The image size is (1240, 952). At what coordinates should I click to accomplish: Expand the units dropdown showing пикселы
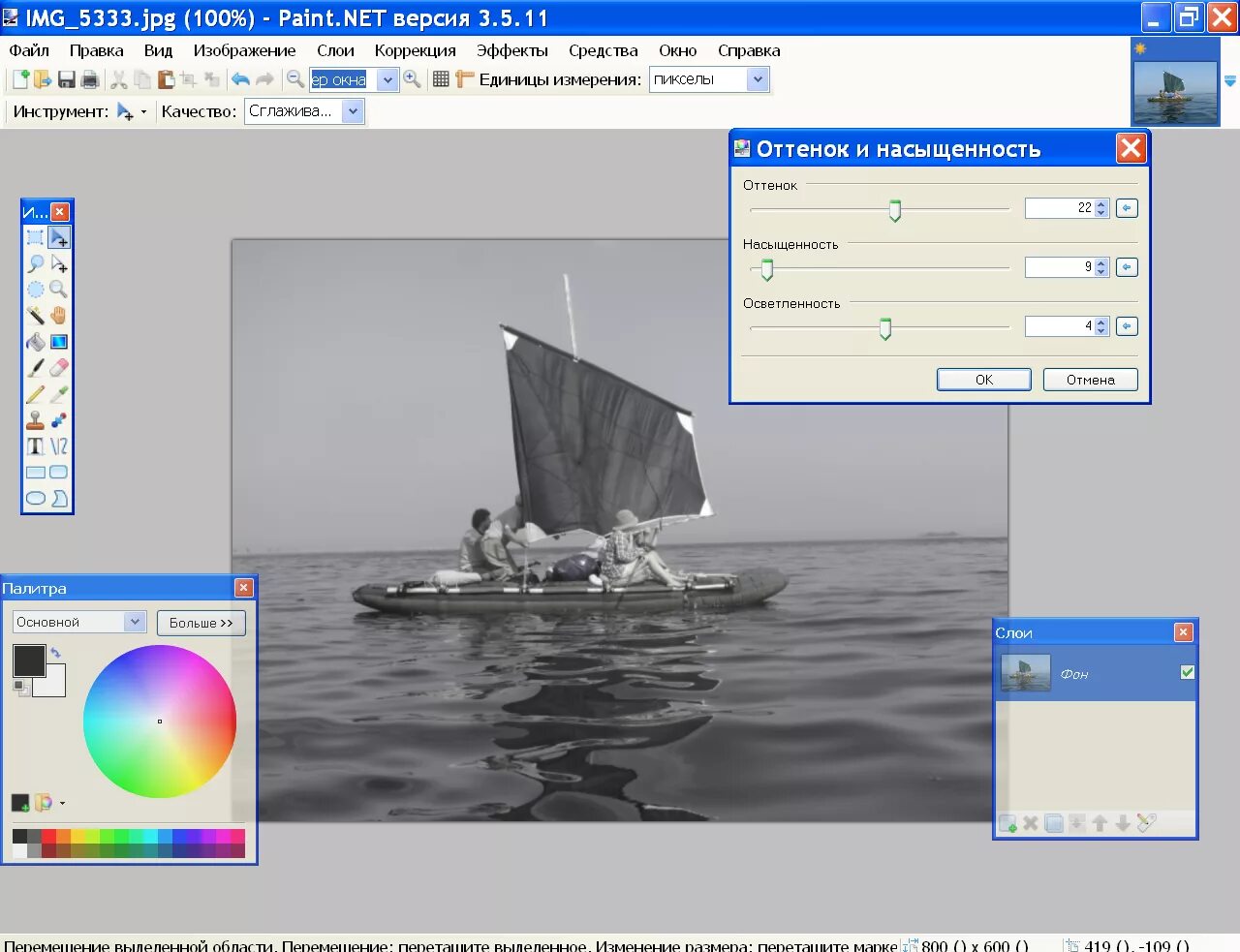[x=758, y=79]
